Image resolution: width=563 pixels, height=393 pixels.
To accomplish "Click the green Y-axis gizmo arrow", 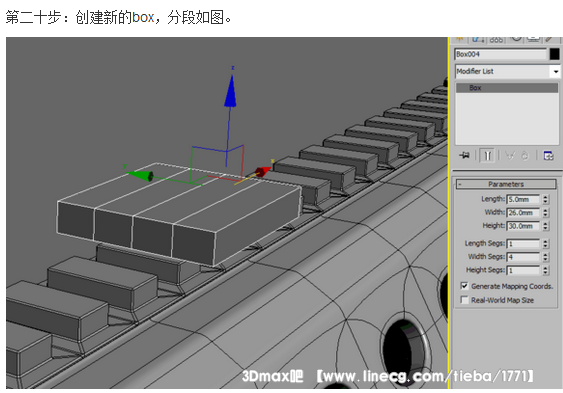I will 141,176.
